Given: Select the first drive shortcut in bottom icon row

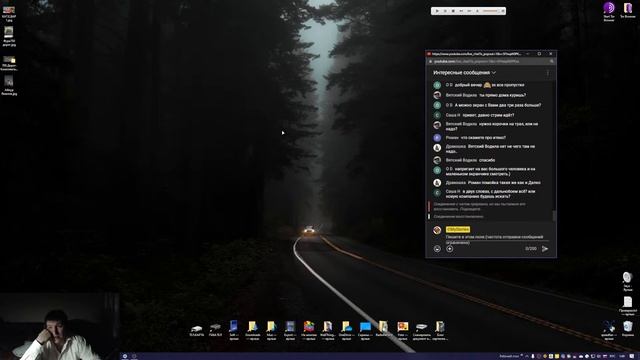Looking at the screenshot, I should pos(197,330).
